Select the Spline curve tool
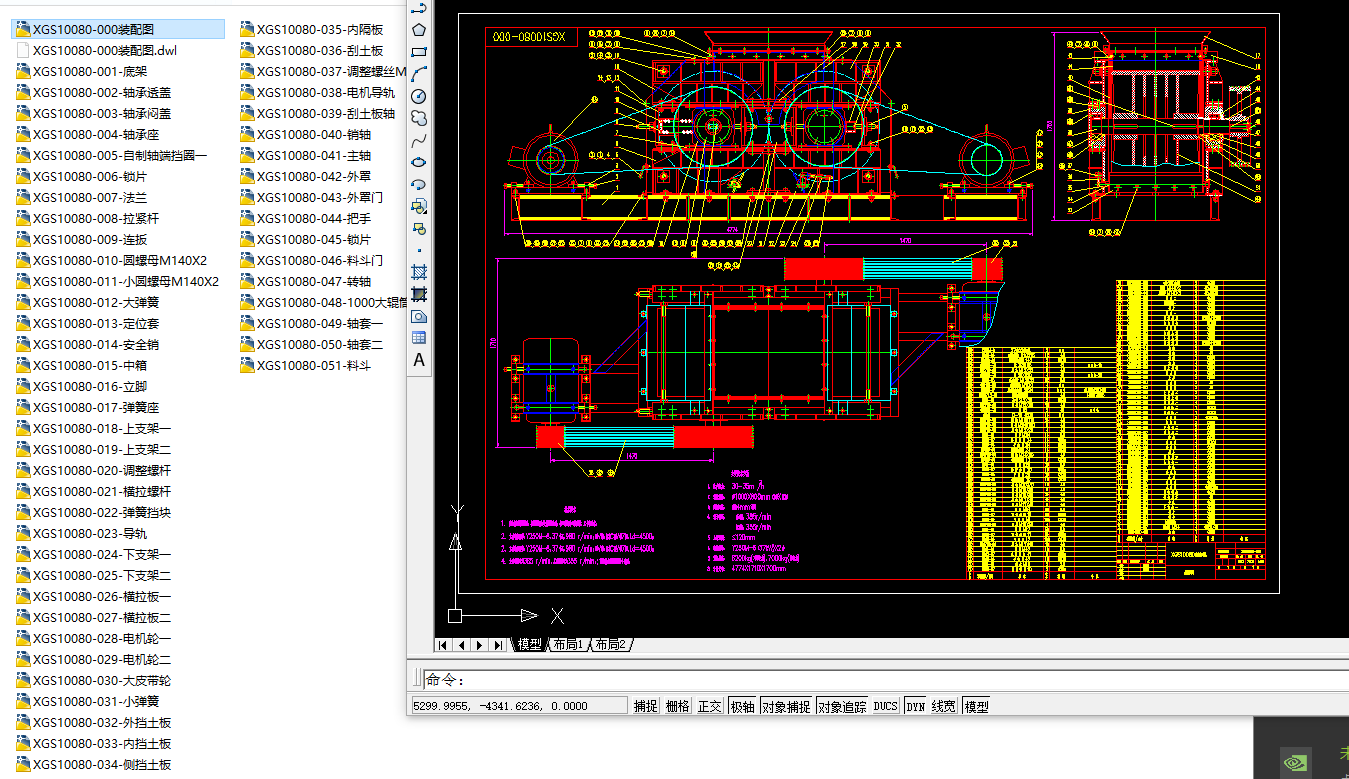Viewport: 1349px width, 779px height. pos(419,140)
